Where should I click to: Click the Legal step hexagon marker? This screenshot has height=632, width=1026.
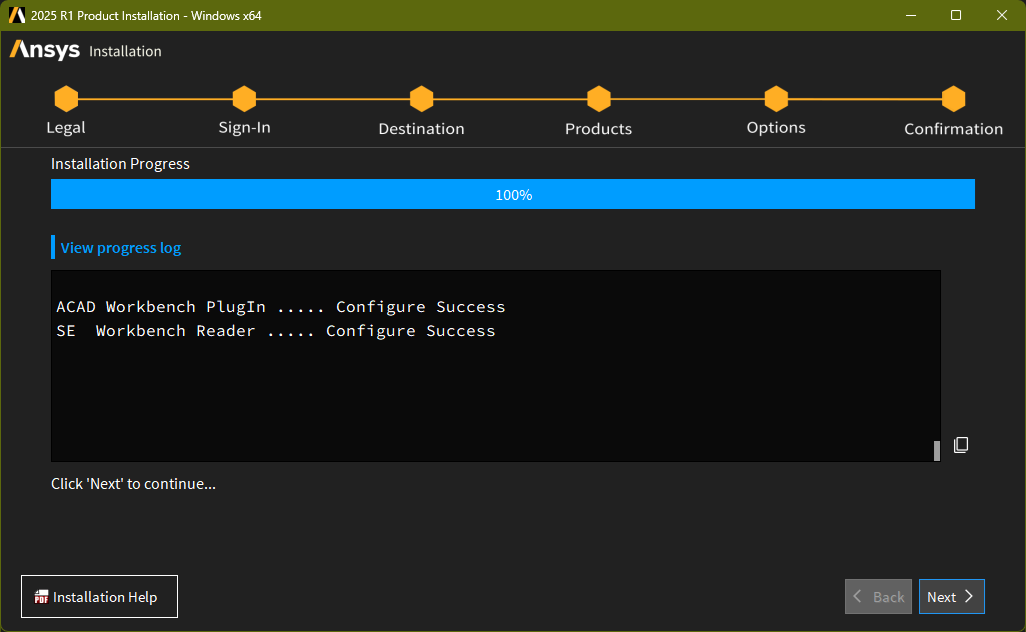click(66, 99)
